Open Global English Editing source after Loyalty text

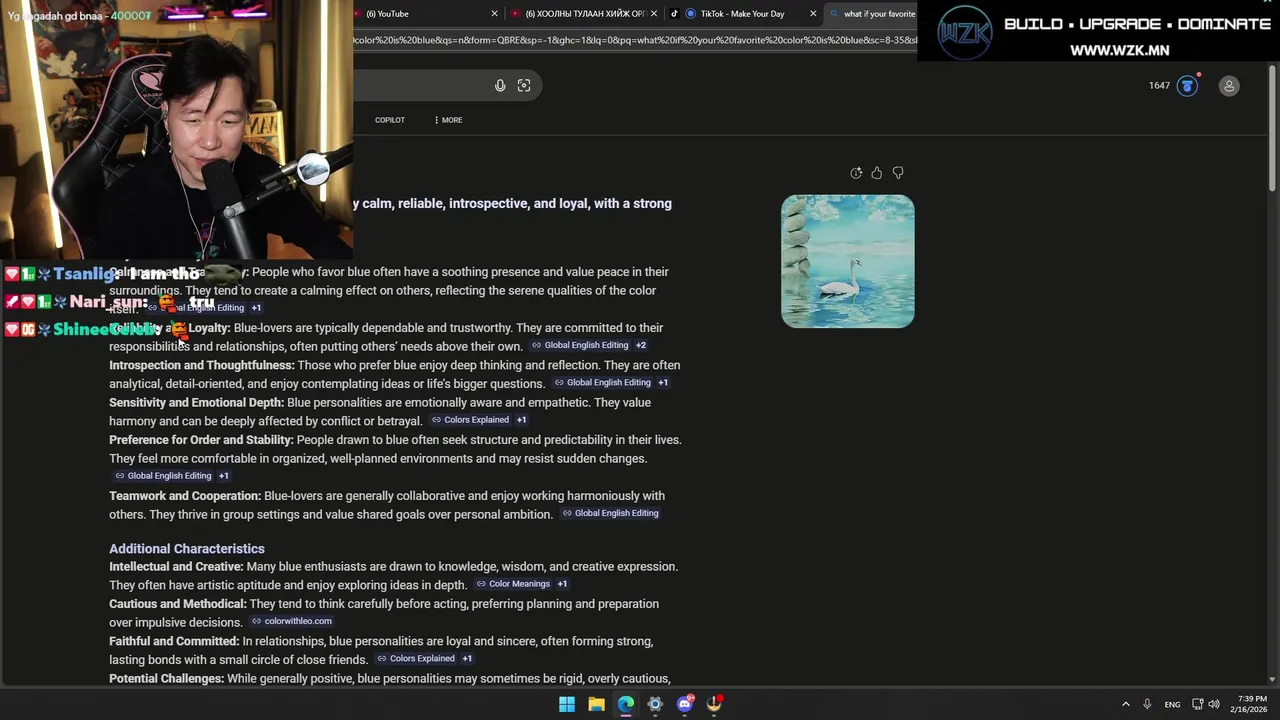580,345
